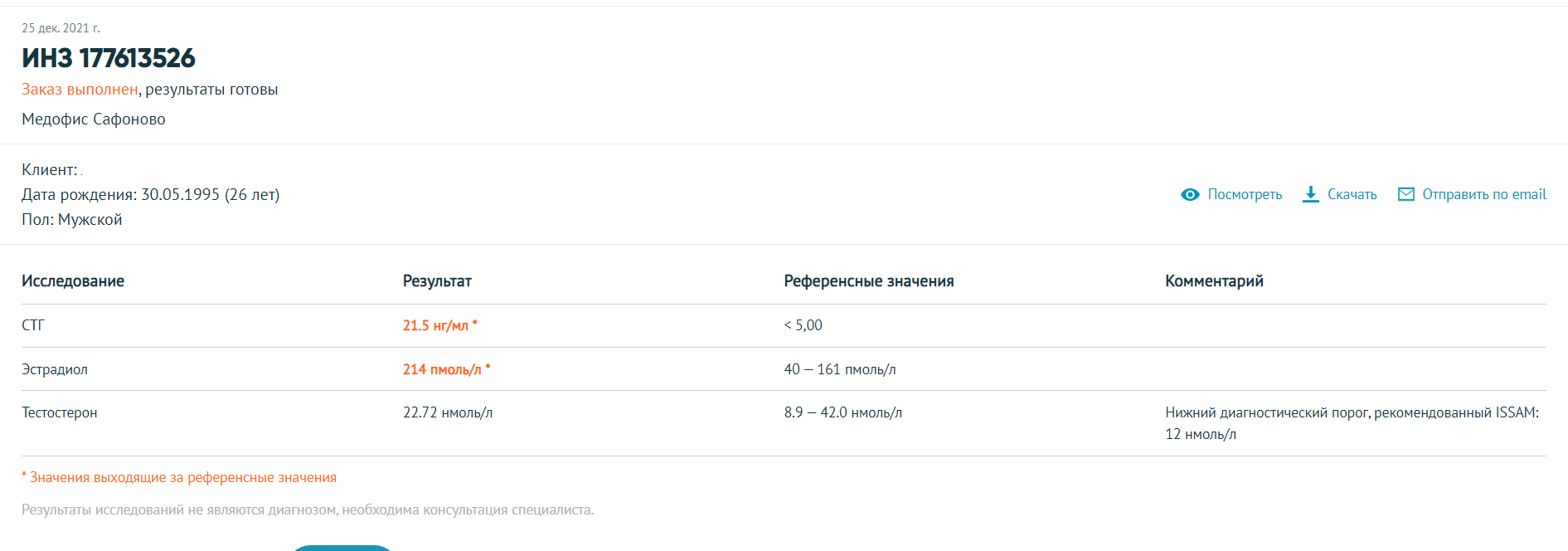Click the Медофис Сафоново location text

click(94, 119)
